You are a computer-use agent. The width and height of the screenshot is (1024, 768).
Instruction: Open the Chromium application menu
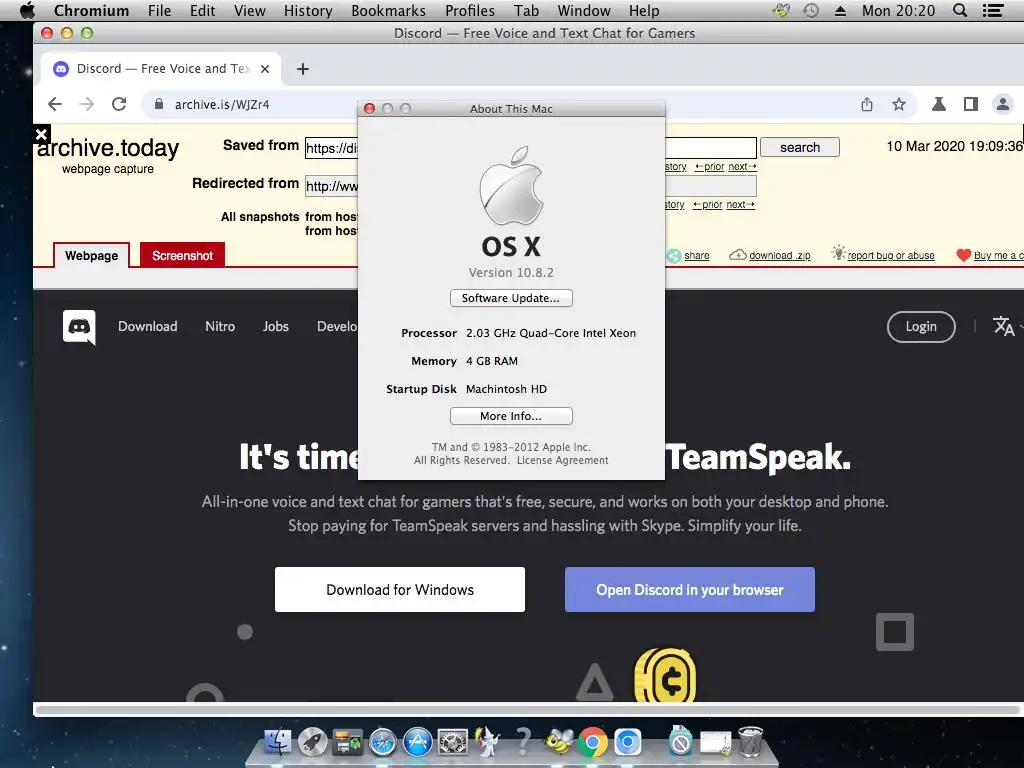91,10
